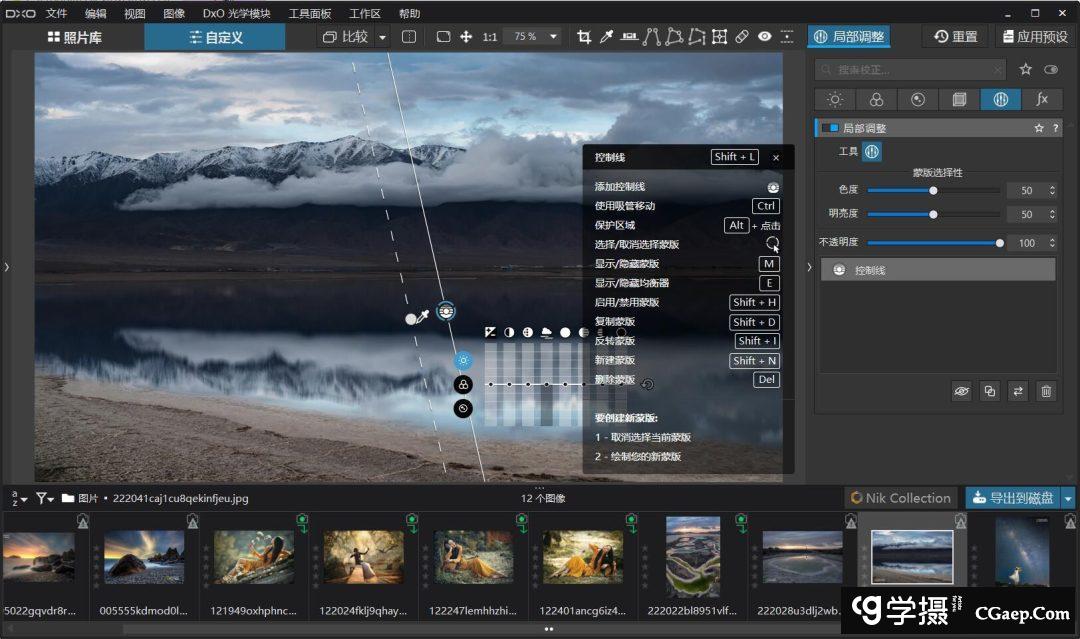Click the 重置 reset button

[956, 37]
